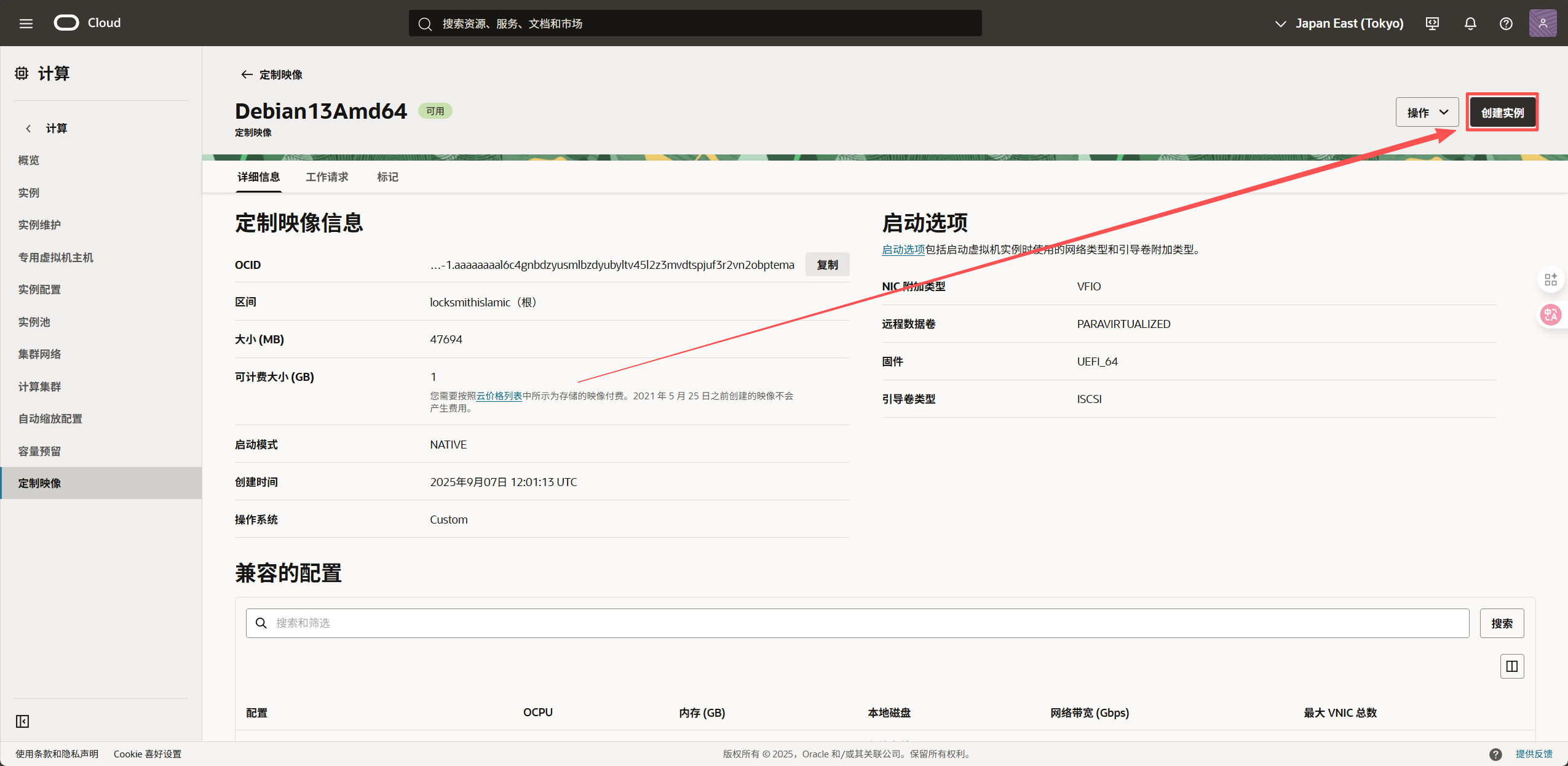
Task: Open the user profile avatar menu
Action: (x=1542, y=23)
